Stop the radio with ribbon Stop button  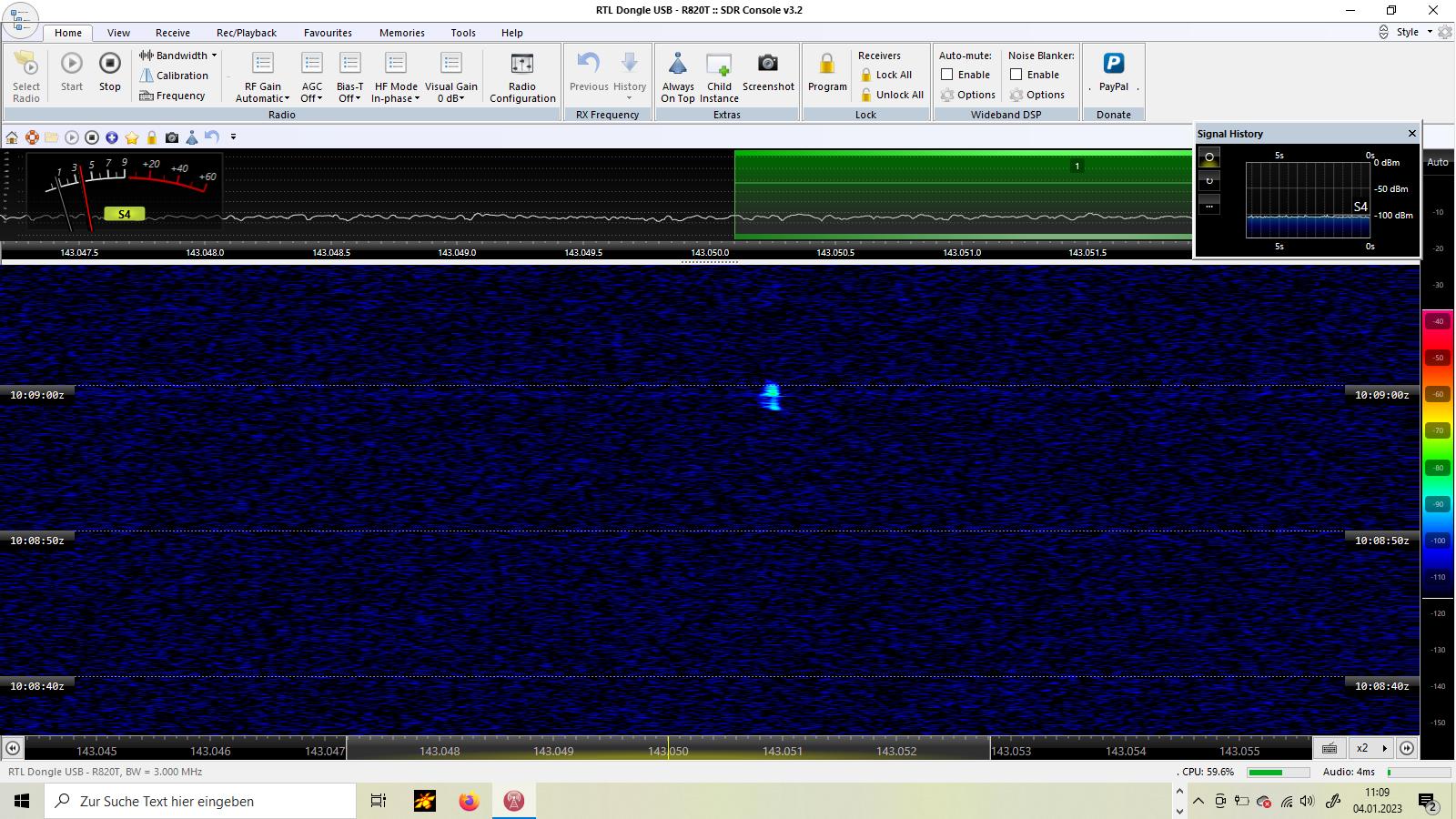tap(110, 73)
